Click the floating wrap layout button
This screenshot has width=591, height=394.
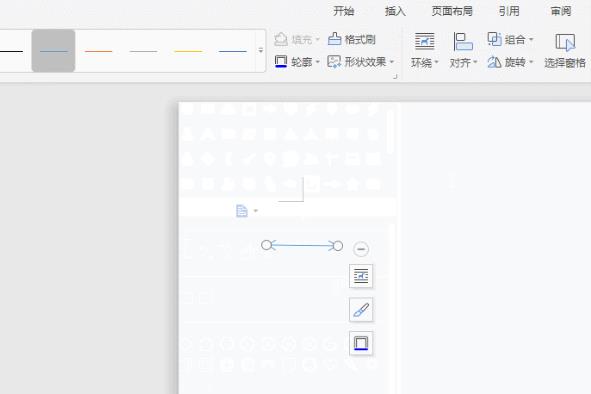pos(361,276)
